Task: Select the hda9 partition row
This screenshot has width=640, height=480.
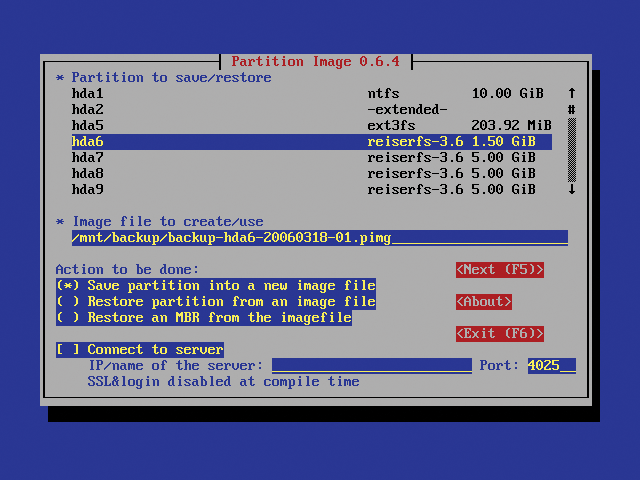Action: (300, 189)
